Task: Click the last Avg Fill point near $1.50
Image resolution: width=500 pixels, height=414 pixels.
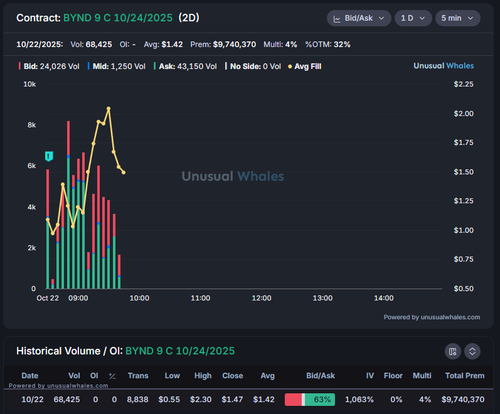Action: (x=124, y=172)
